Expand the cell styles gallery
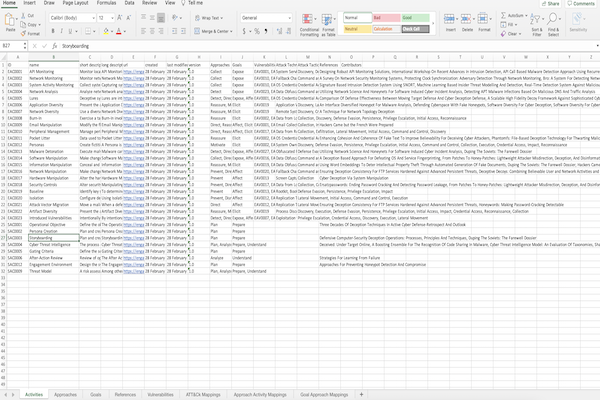 (433, 24)
